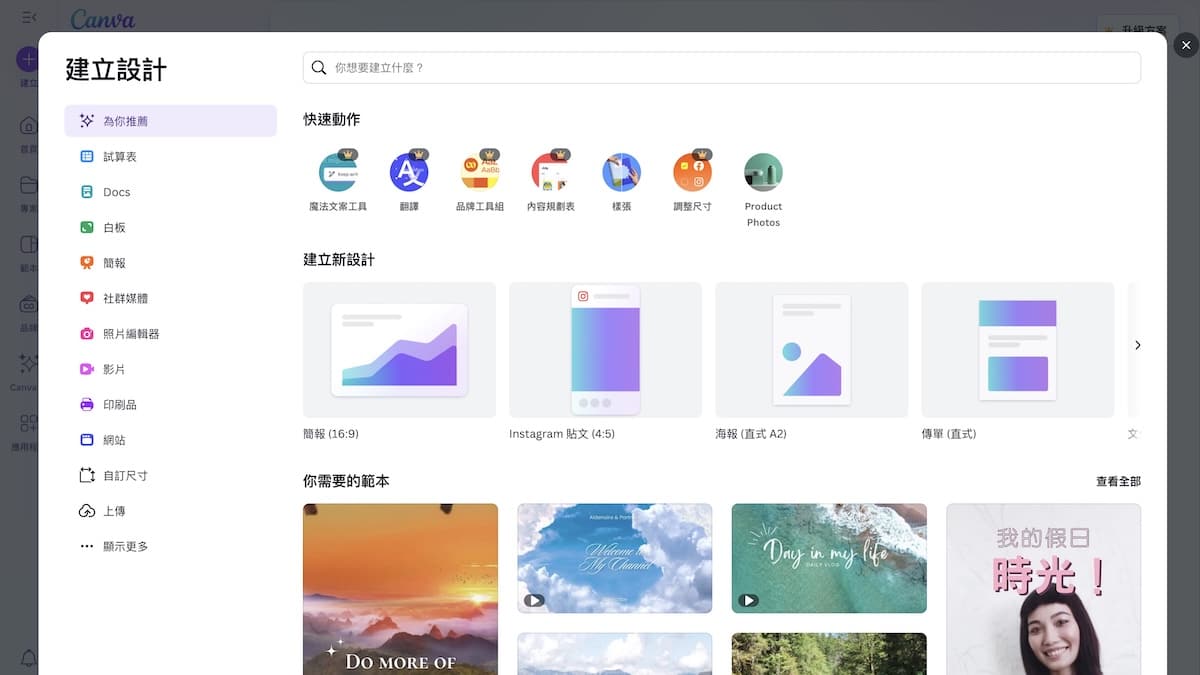Select 印刷品 category
The image size is (1200, 675).
[171, 405]
